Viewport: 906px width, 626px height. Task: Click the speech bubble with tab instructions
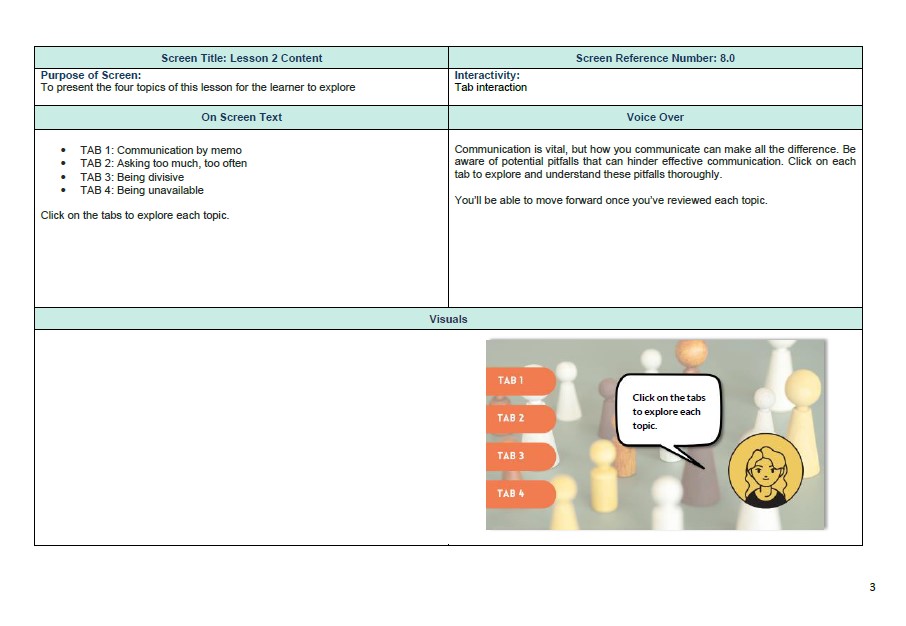point(668,411)
